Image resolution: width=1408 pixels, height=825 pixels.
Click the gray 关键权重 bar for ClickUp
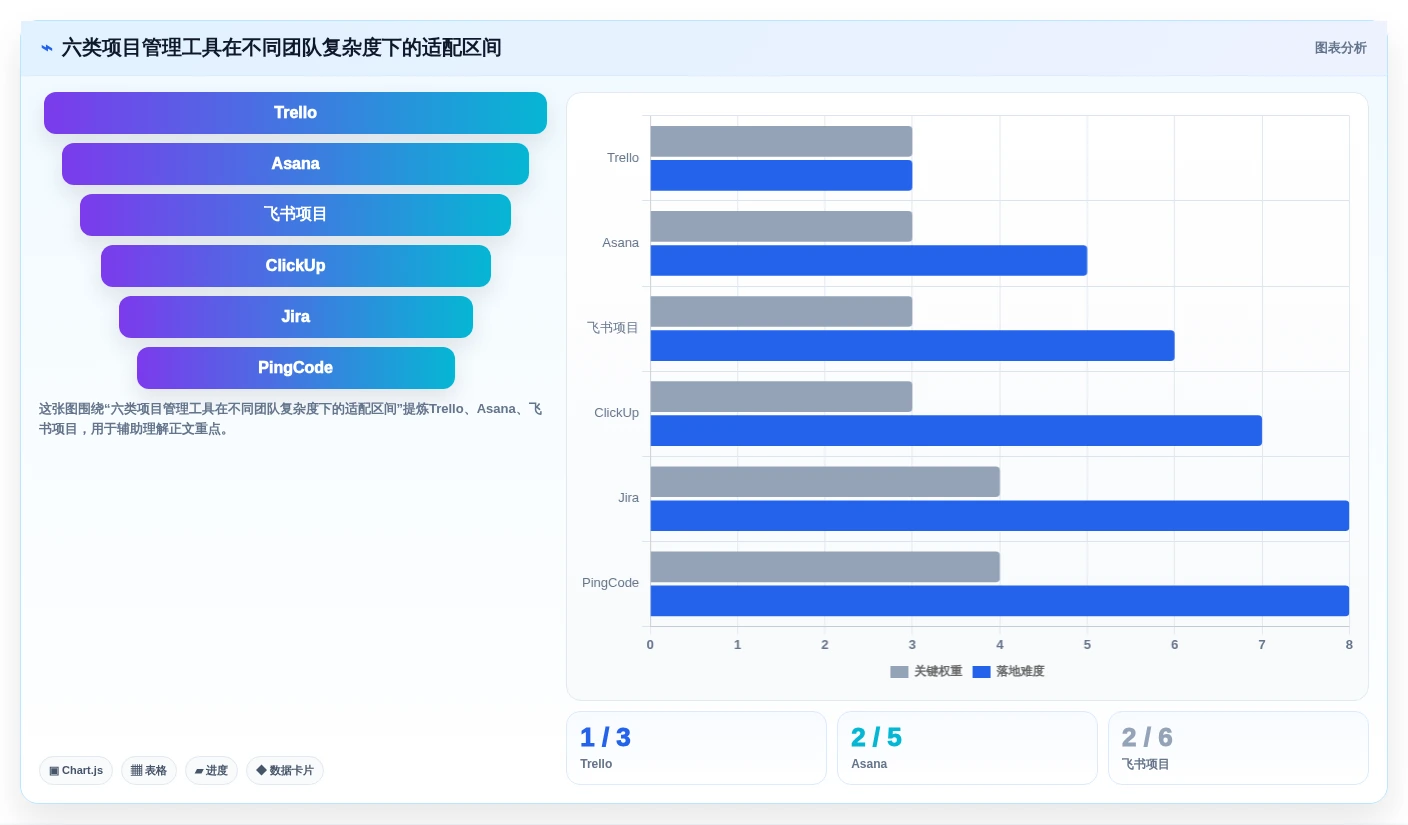coord(781,396)
